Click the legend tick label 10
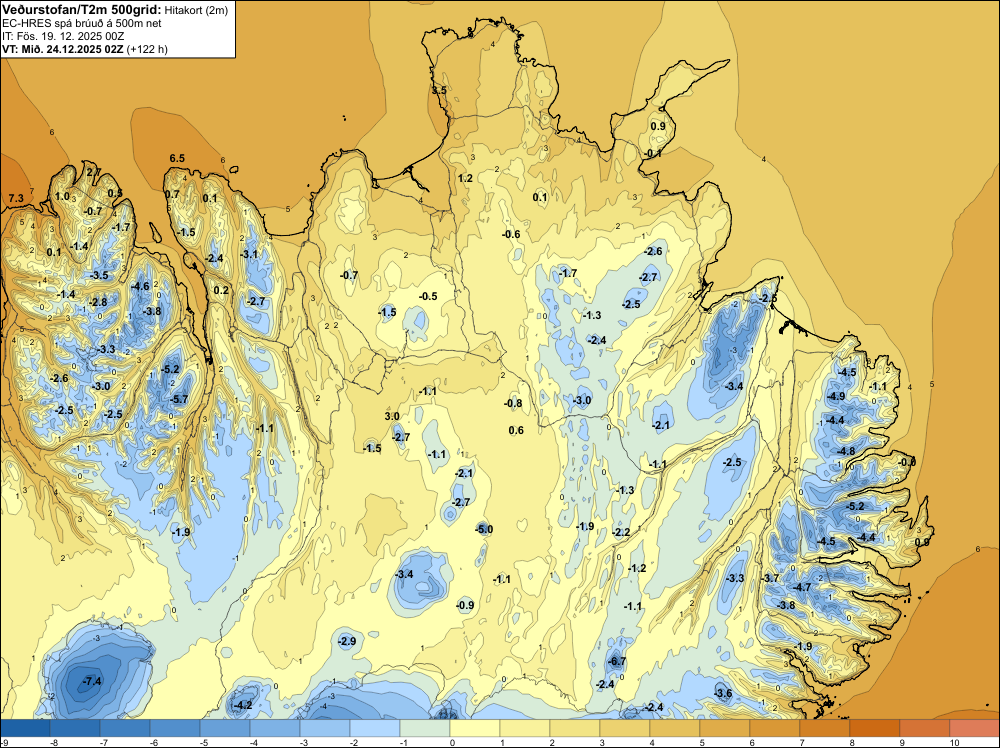1000x748 pixels. (954, 742)
